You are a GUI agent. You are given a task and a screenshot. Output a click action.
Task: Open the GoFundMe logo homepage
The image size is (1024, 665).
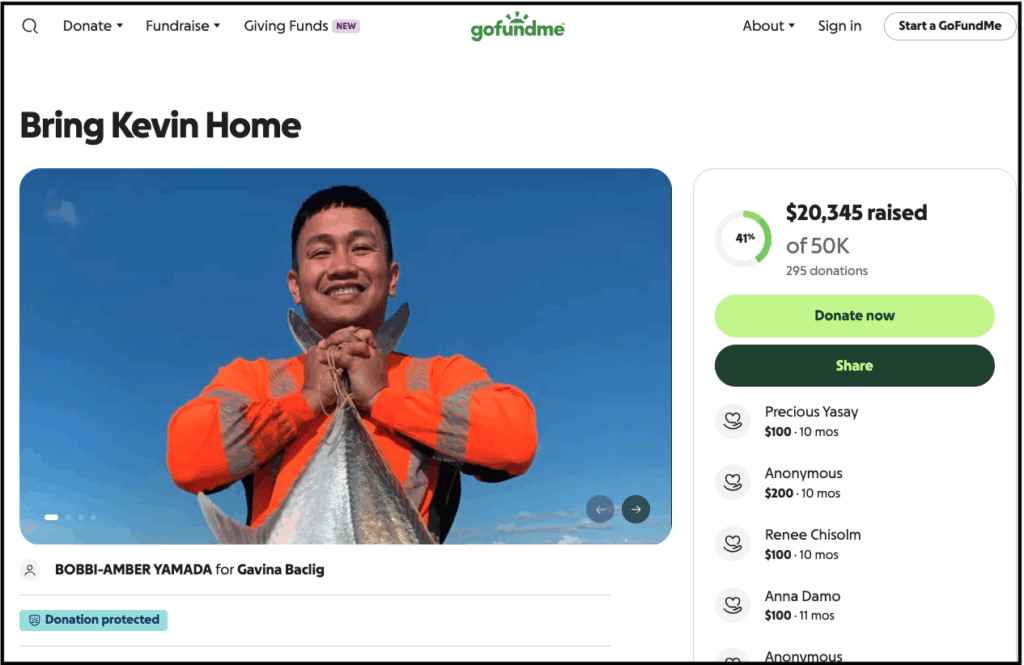(518, 27)
